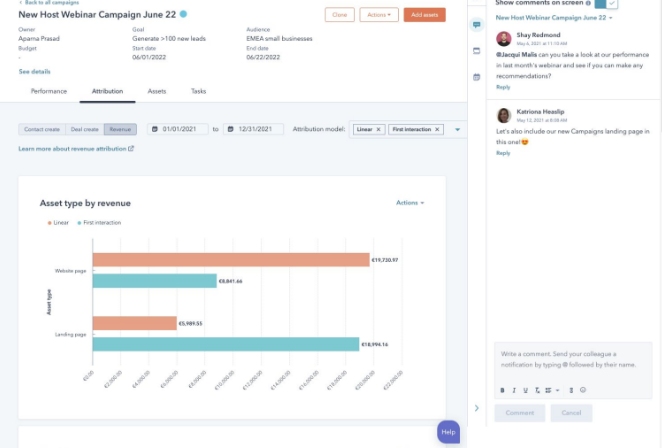Open list style dropdown arrow in comment editor
The width and height of the screenshot is (662, 448).
(x=557, y=390)
